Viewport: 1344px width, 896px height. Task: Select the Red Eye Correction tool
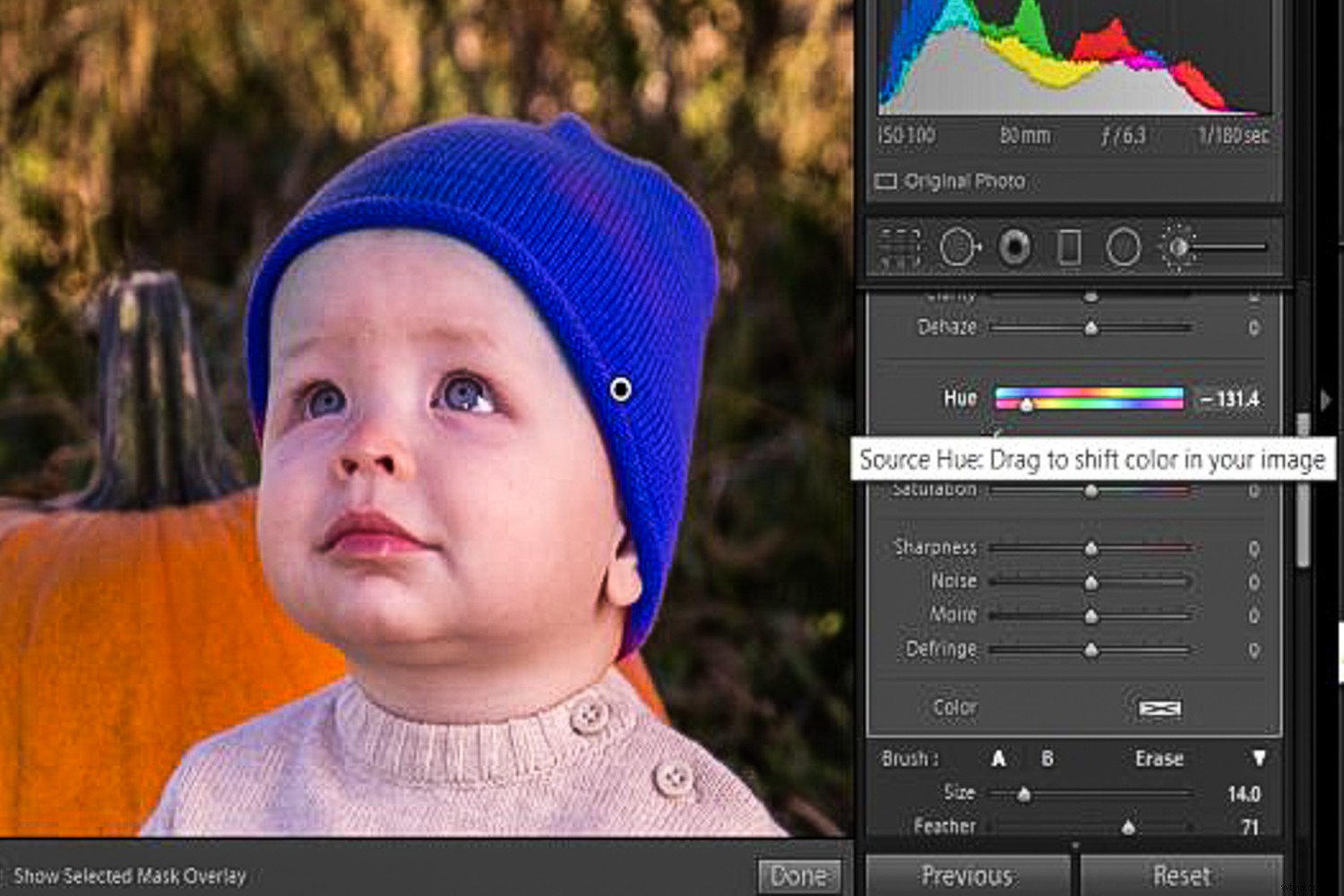point(1013,246)
